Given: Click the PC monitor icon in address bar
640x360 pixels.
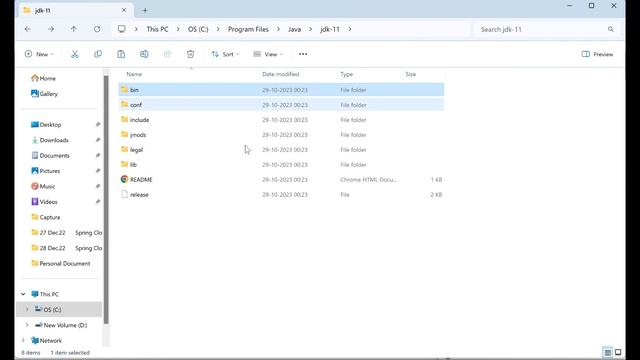Looking at the screenshot, I should [122, 29].
